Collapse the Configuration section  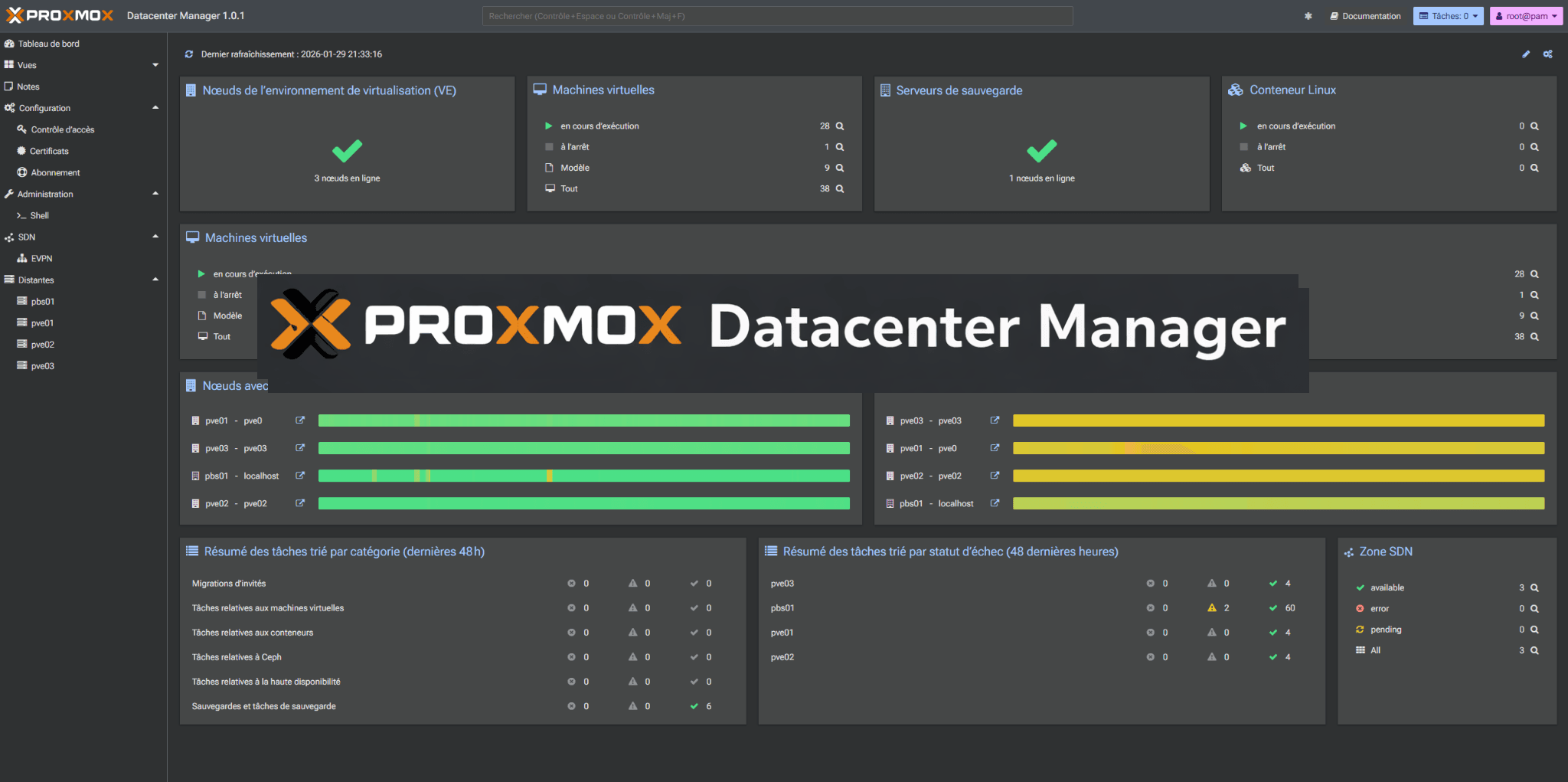coord(155,107)
